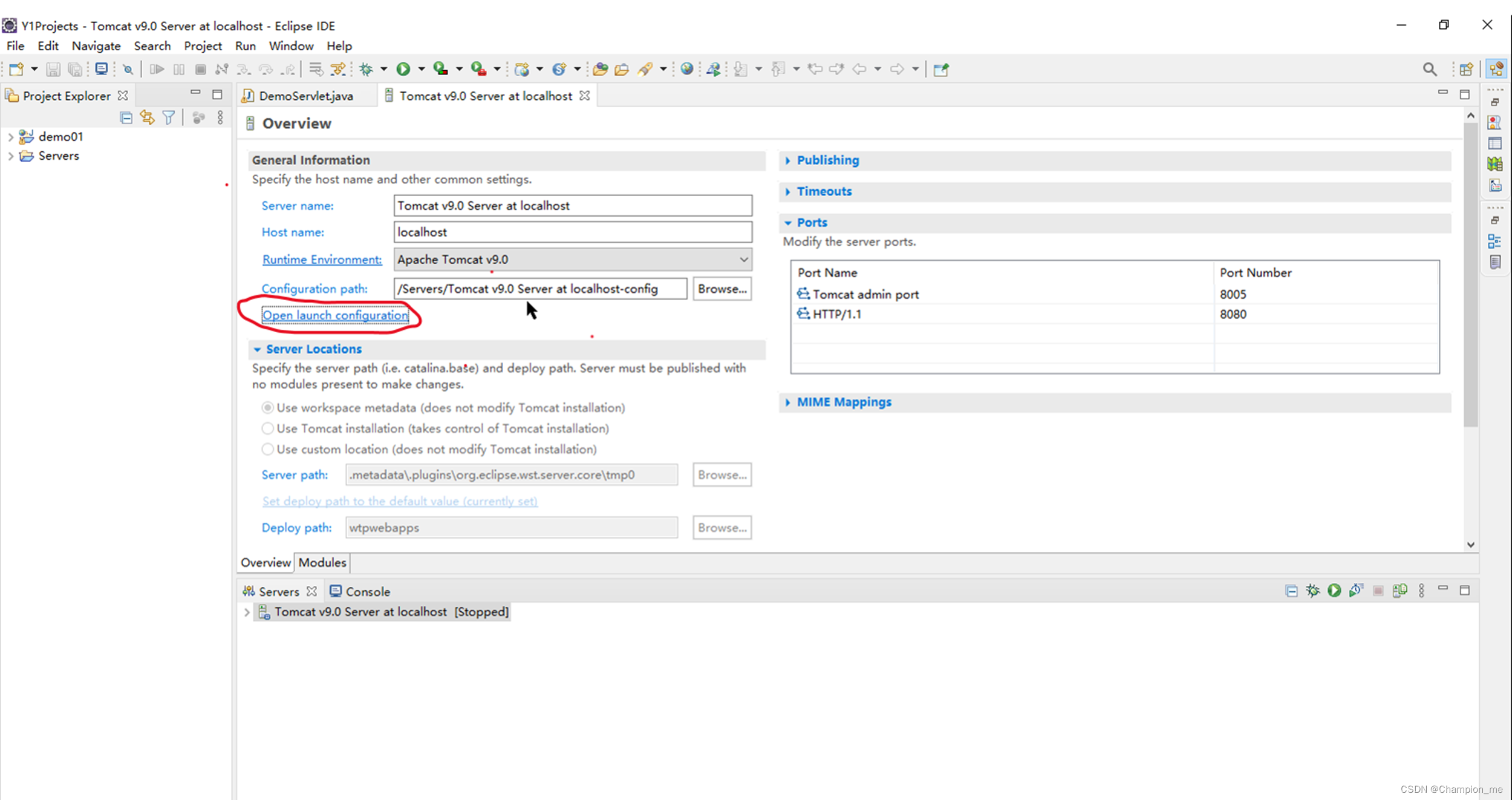The width and height of the screenshot is (1512, 800).
Task: Click the Open Task folder icon
Action: (x=622, y=70)
